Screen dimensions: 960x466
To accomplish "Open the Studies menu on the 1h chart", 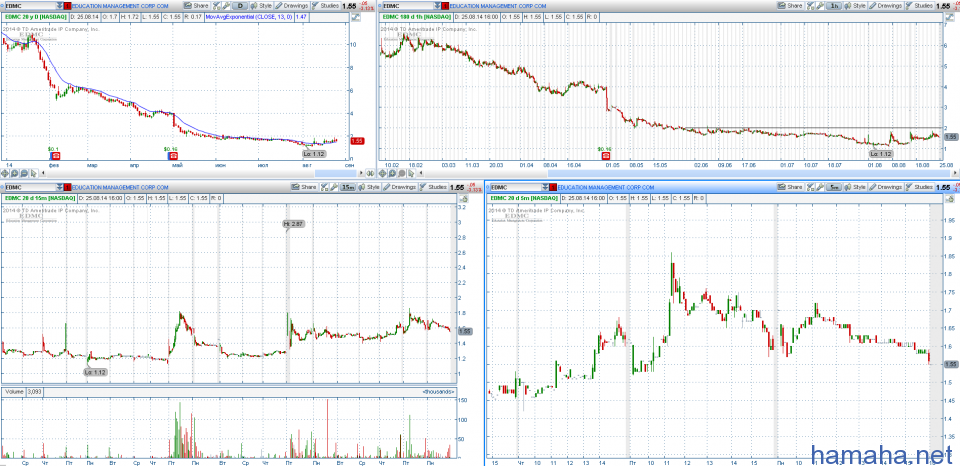I will [919, 6].
